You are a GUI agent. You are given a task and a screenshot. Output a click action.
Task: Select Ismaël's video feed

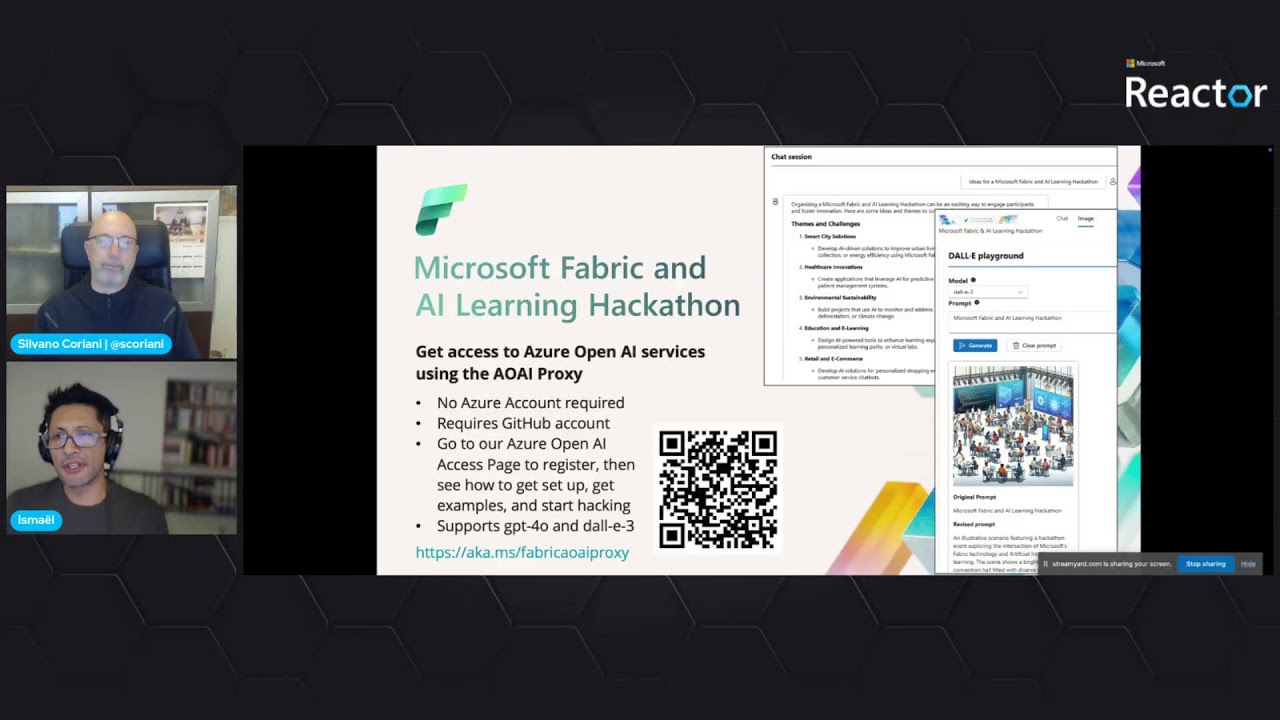click(x=121, y=448)
